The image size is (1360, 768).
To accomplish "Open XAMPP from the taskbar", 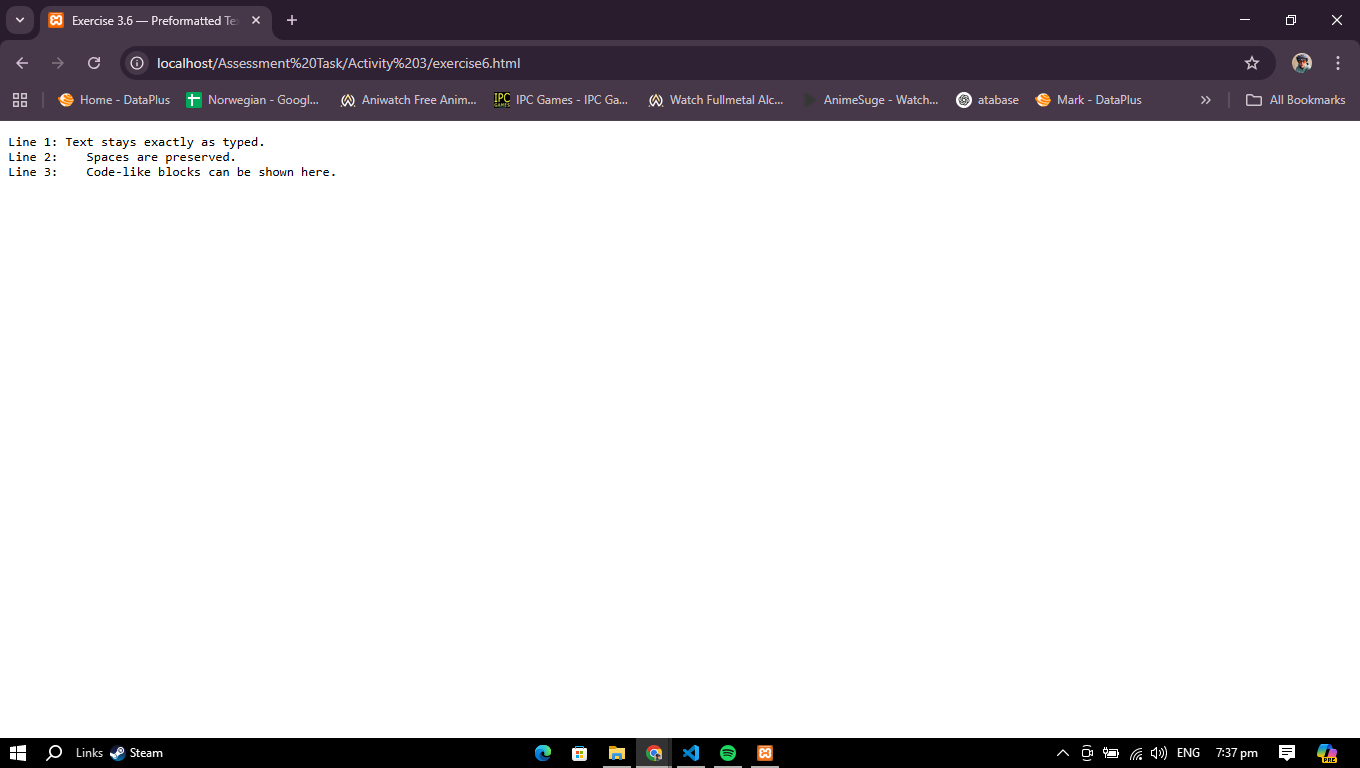I will pyautogui.click(x=765, y=753).
